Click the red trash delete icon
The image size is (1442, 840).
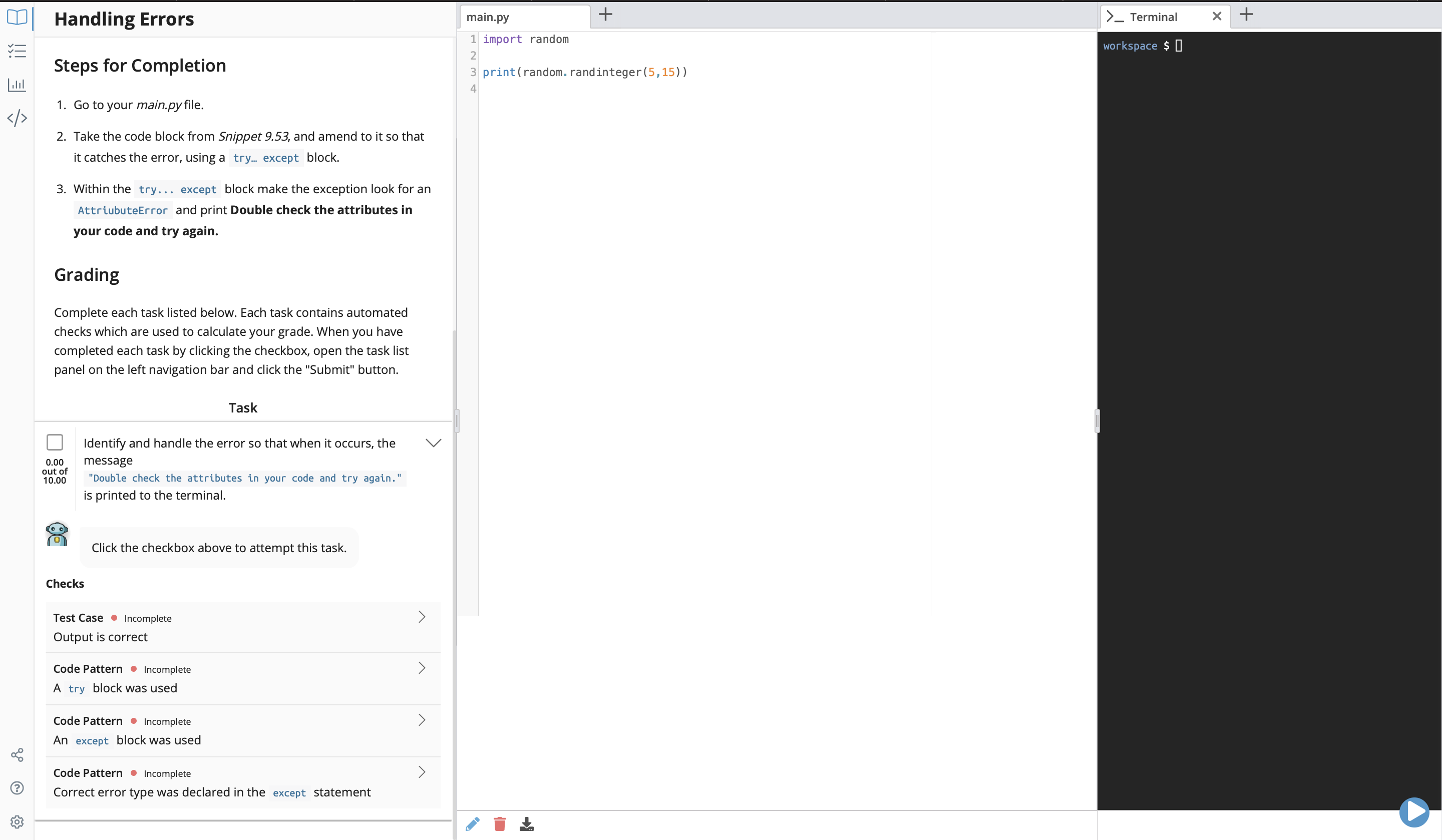click(x=500, y=824)
